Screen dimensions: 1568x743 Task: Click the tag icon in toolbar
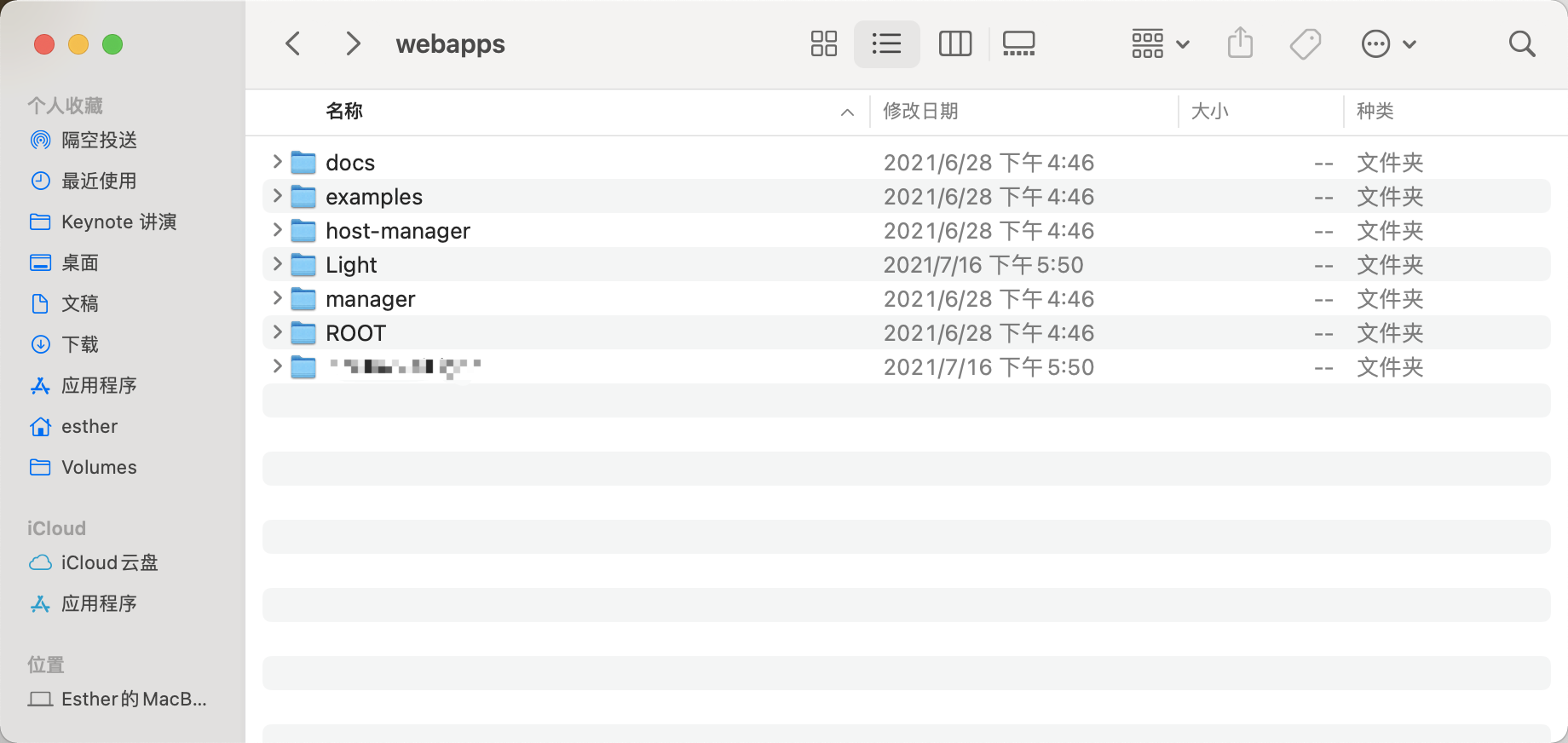[1306, 43]
